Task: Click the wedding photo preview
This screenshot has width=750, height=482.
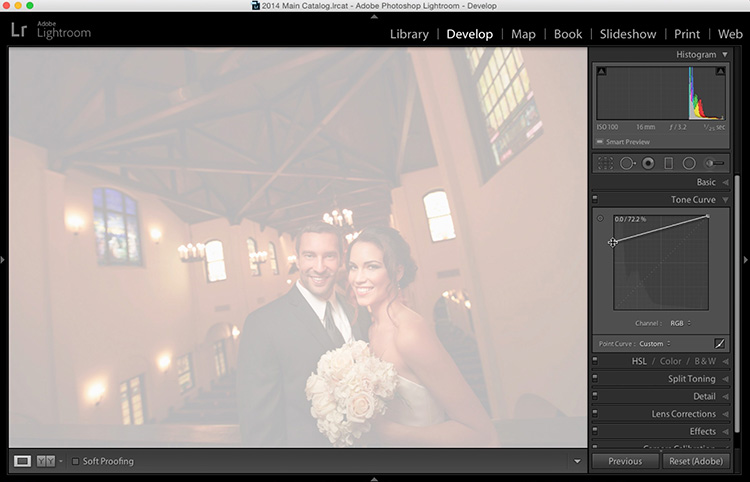Action: click(x=298, y=247)
